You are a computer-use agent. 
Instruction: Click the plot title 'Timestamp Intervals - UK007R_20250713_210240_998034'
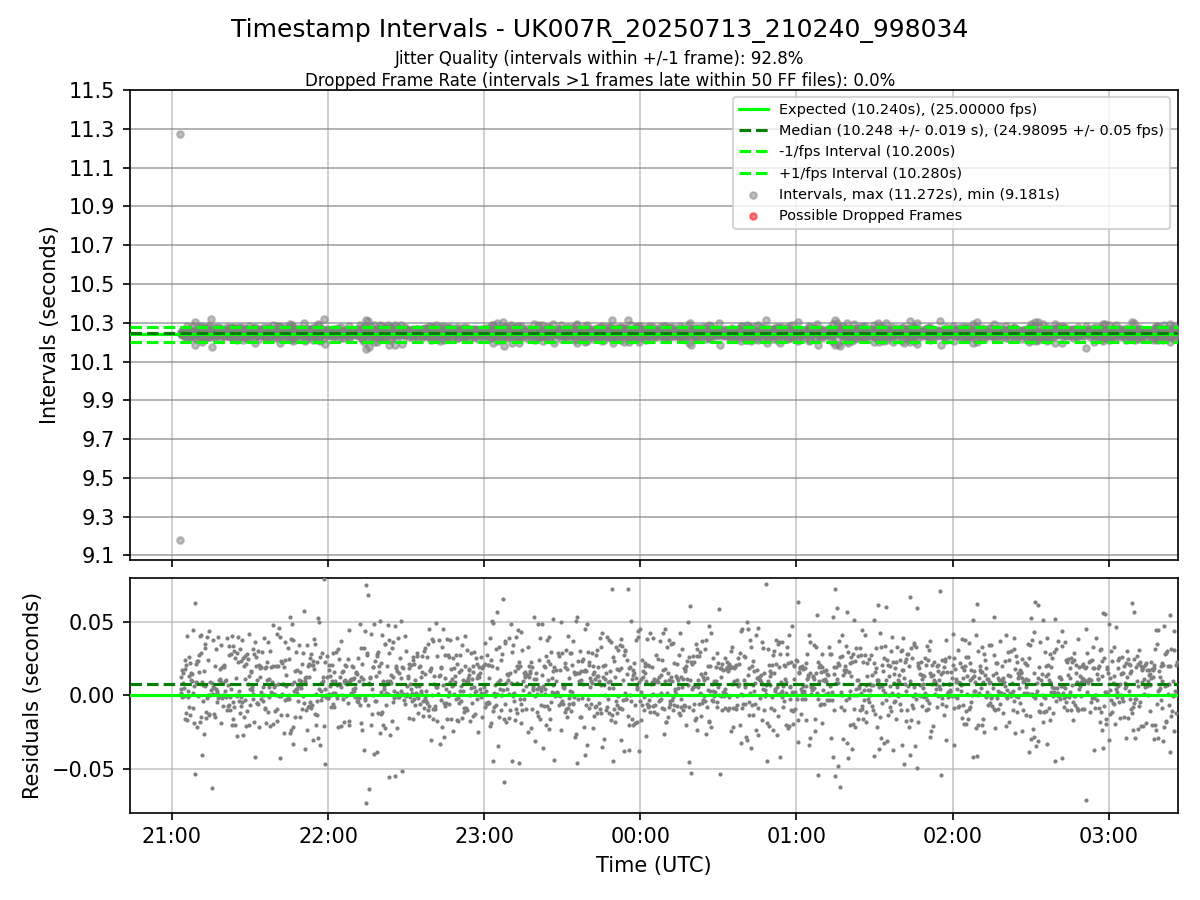599,29
